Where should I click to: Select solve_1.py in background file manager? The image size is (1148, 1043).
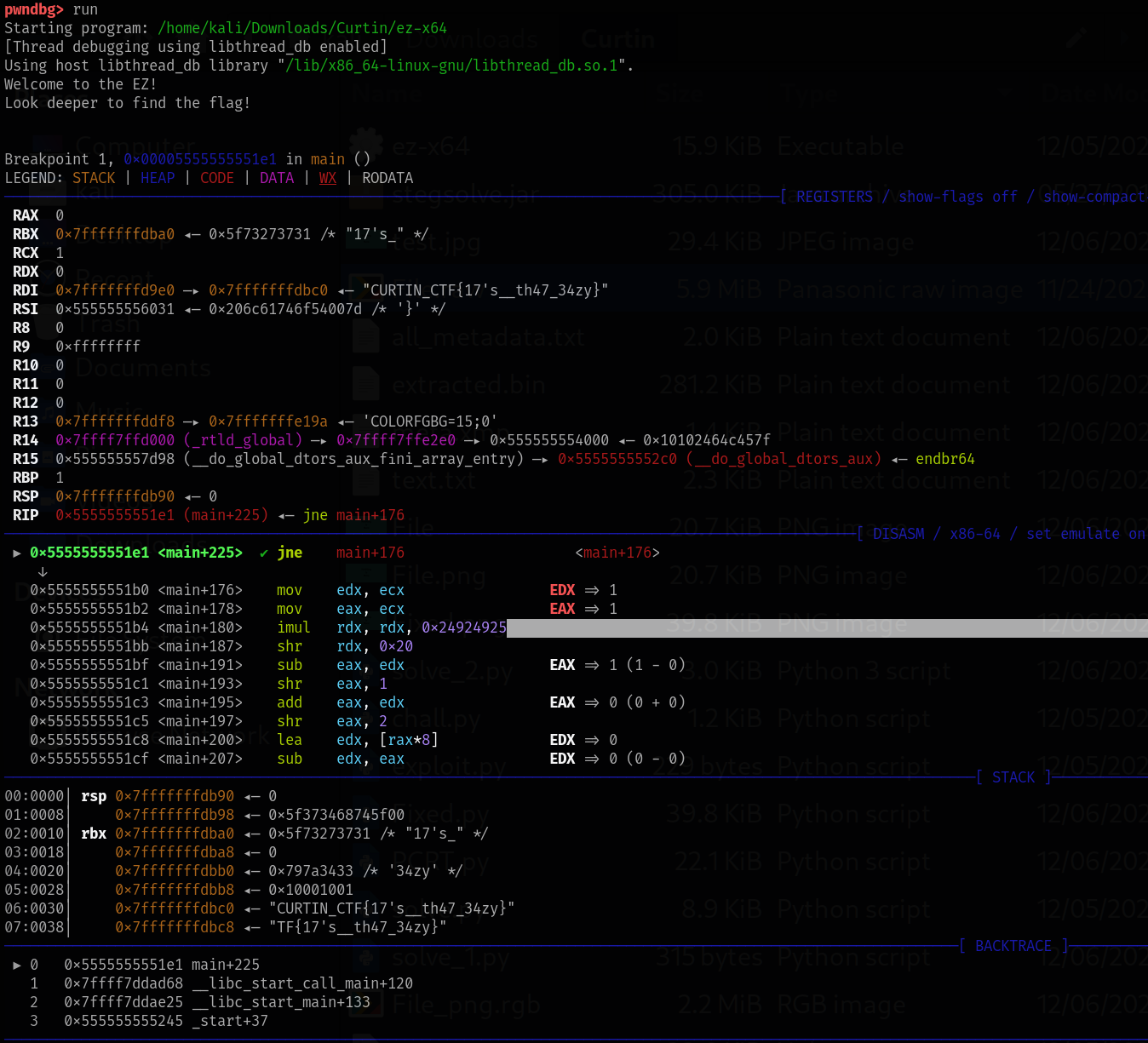451,957
